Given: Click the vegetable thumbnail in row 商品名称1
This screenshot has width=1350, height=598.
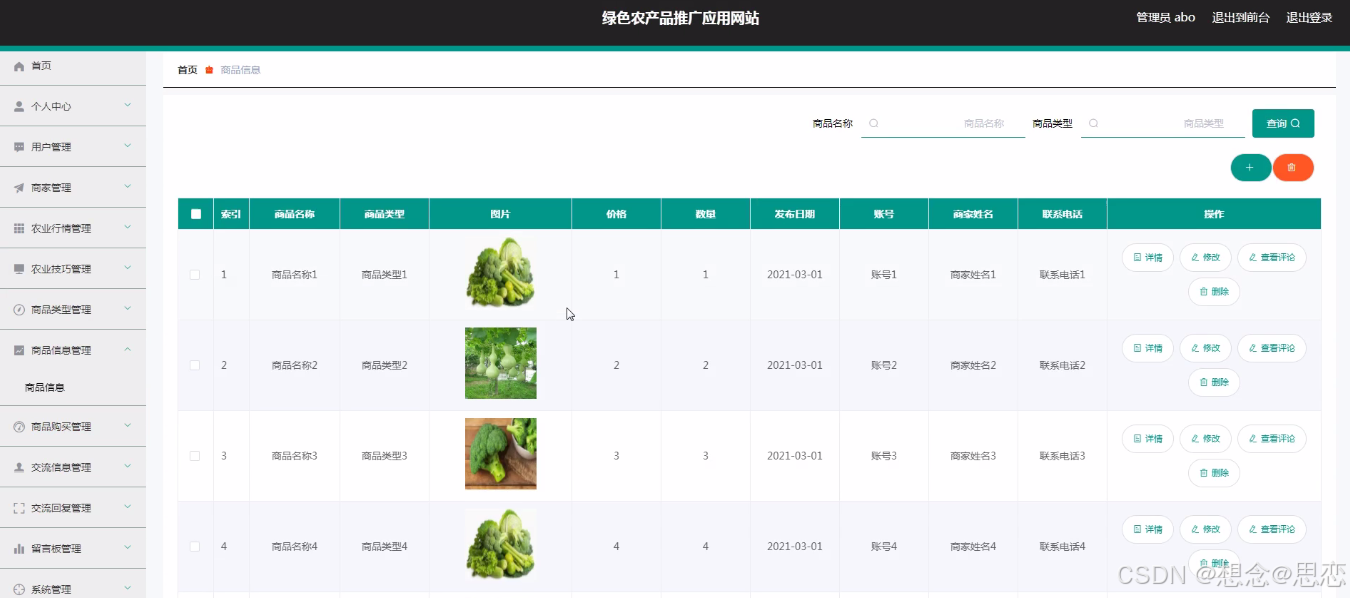Looking at the screenshot, I should (x=500, y=272).
